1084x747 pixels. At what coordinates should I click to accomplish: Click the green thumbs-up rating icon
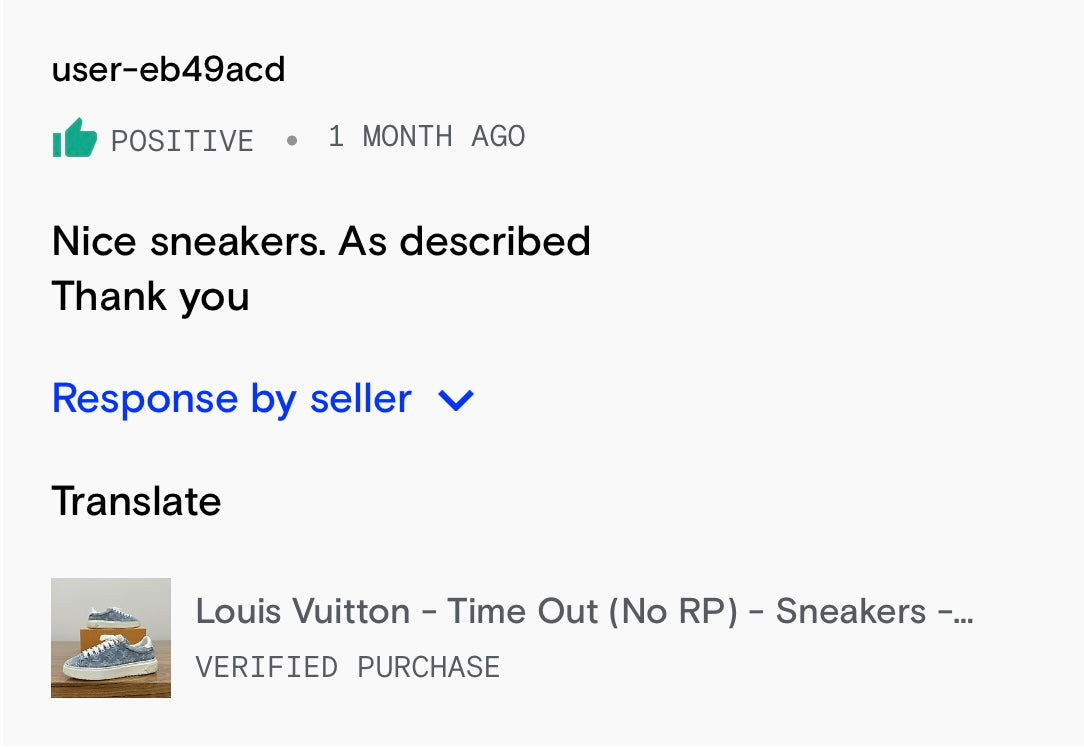click(x=74, y=139)
